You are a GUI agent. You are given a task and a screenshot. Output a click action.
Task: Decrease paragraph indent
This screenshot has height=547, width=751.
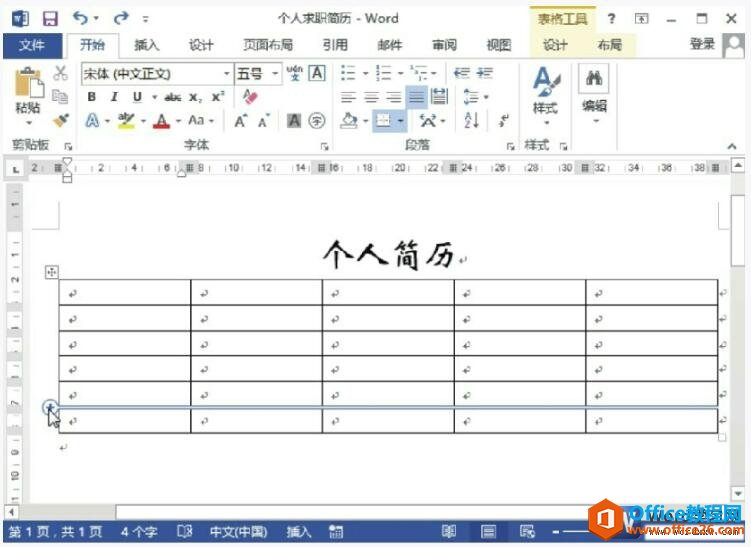pyautogui.click(x=462, y=73)
